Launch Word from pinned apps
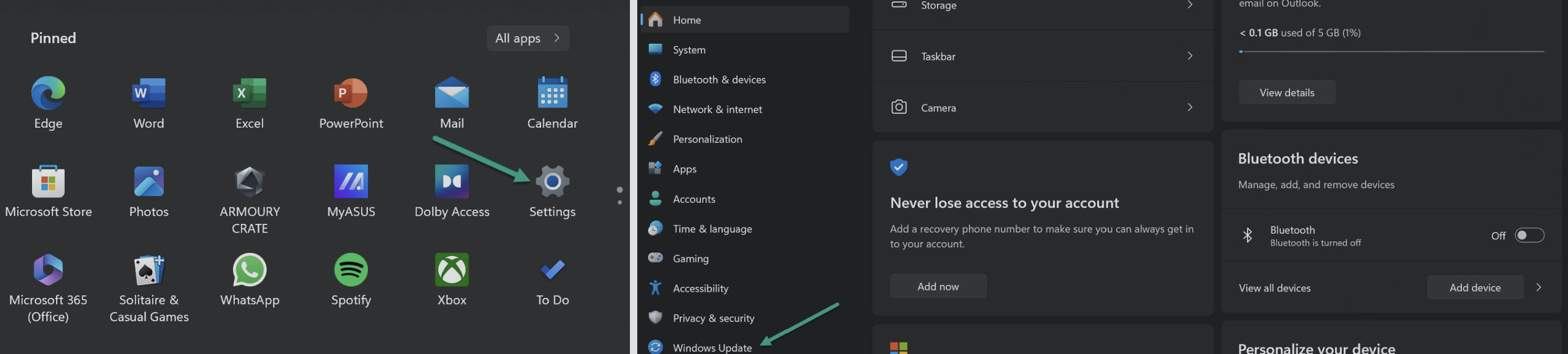 149,93
